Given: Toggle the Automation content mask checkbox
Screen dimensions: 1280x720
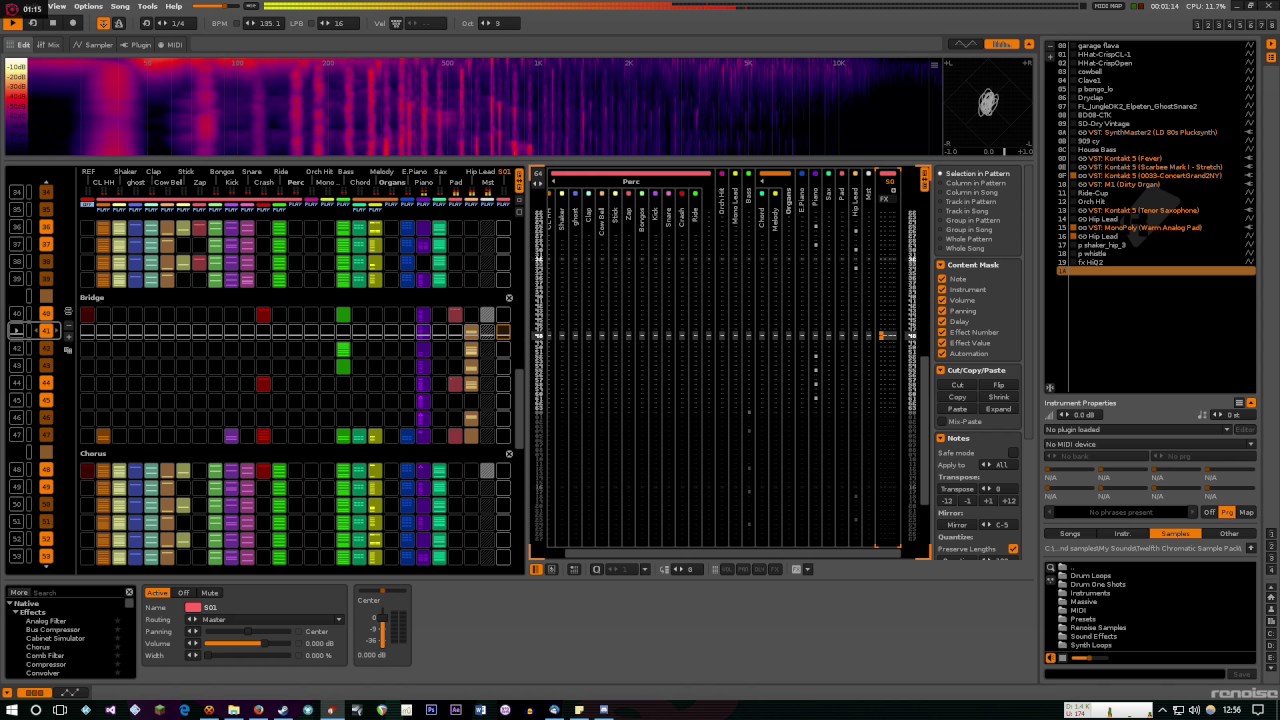Looking at the screenshot, I should click(x=942, y=353).
